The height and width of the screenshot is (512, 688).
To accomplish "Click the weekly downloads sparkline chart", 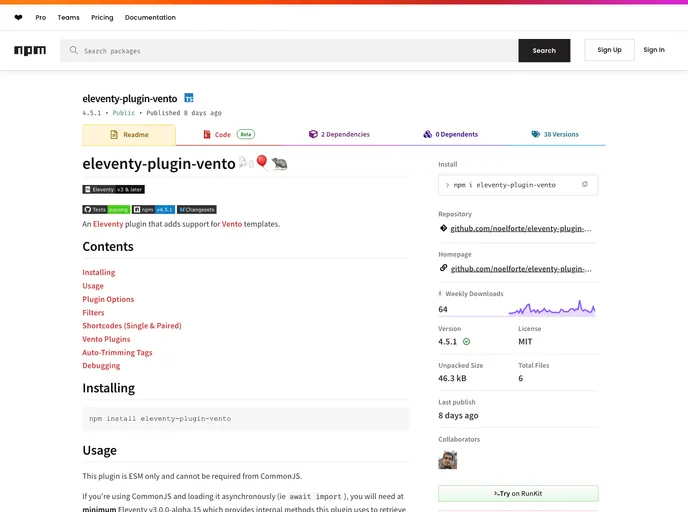I will 552,308.
